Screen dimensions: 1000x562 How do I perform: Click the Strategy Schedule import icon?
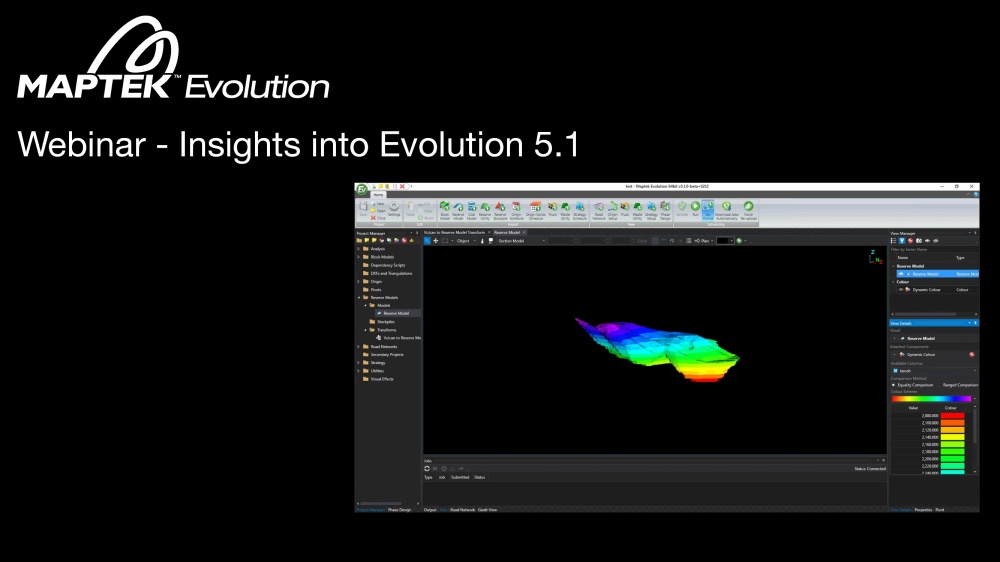pos(580,211)
